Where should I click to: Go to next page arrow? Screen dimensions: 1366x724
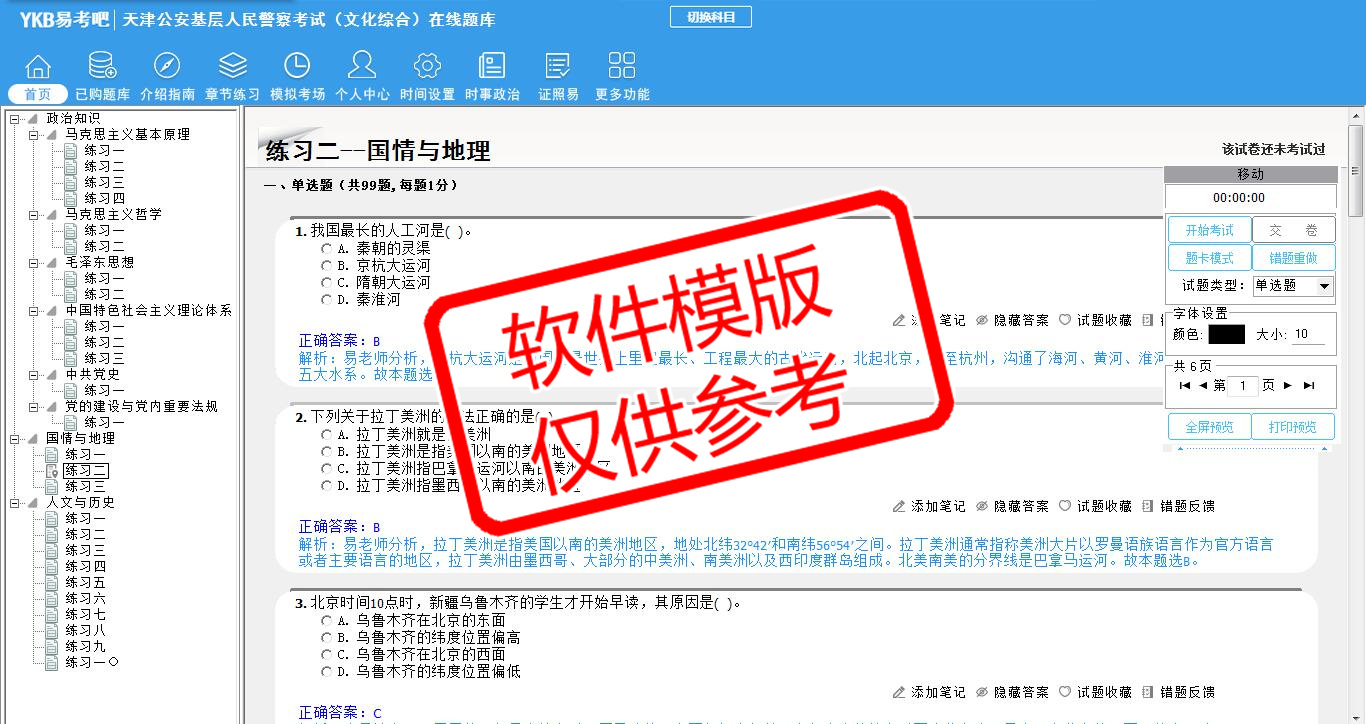(x=1288, y=386)
